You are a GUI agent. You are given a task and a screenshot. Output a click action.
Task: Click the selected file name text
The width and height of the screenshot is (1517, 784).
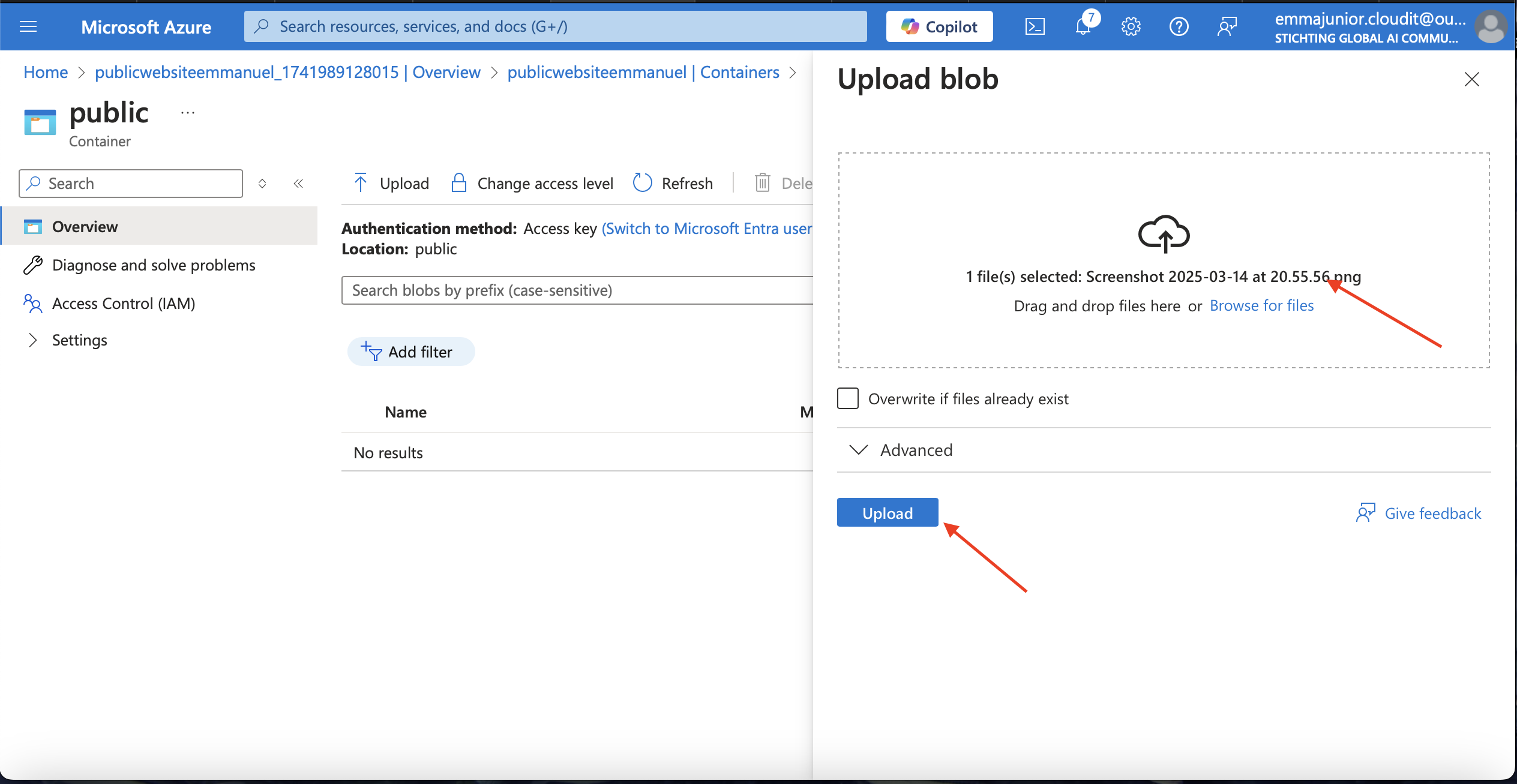click(x=1224, y=277)
